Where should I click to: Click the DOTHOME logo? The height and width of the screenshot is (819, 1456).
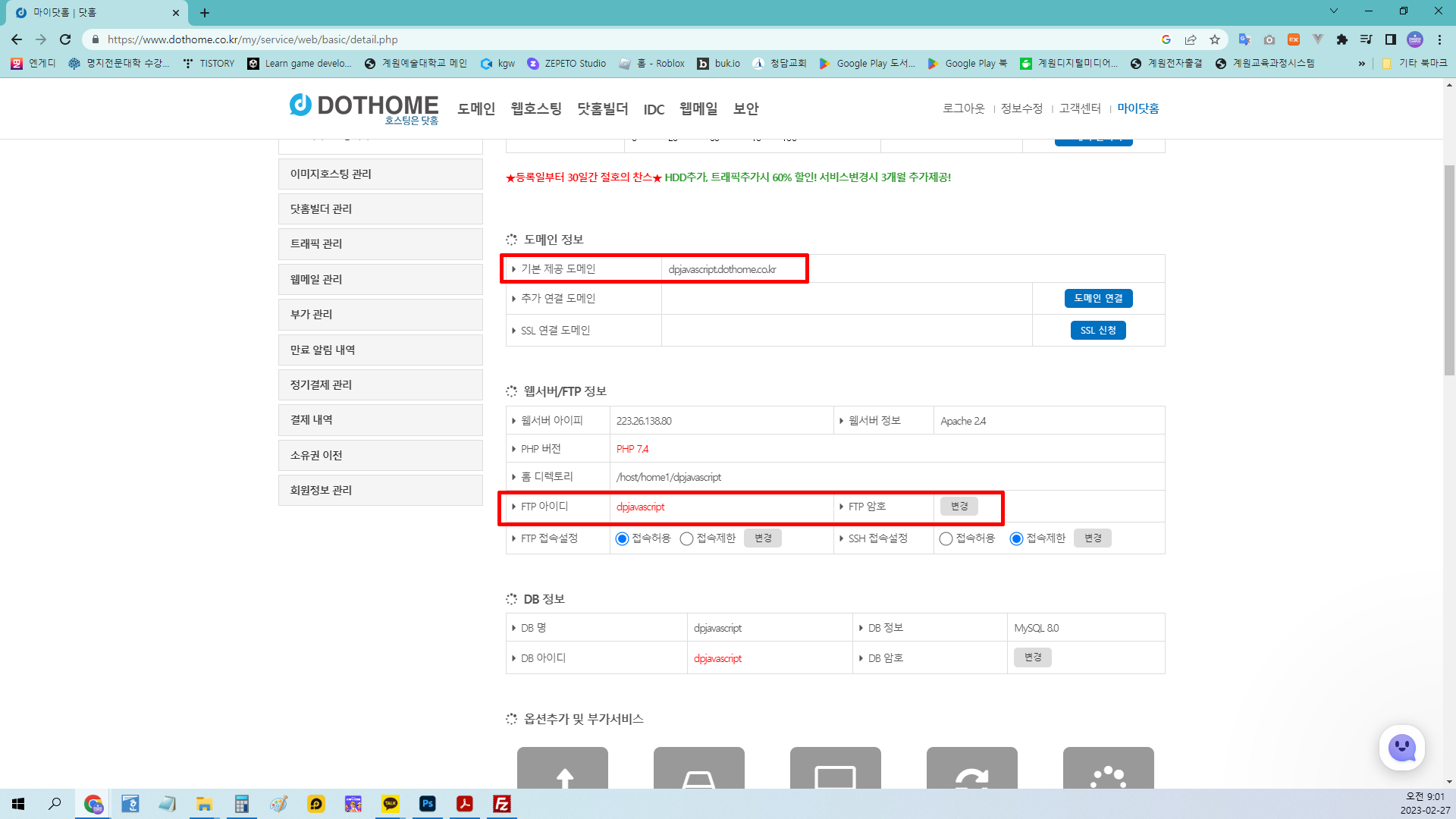coord(364,108)
